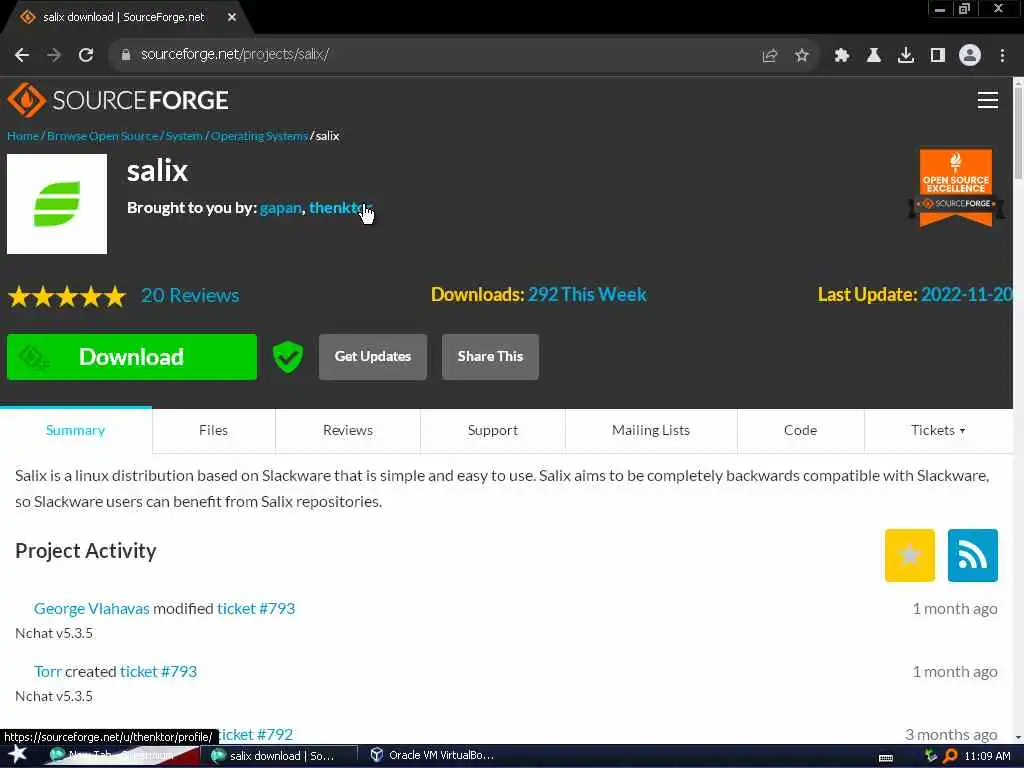Click the orange search tray icon
Image resolution: width=1024 pixels, height=768 pixels.
tap(950, 756)
